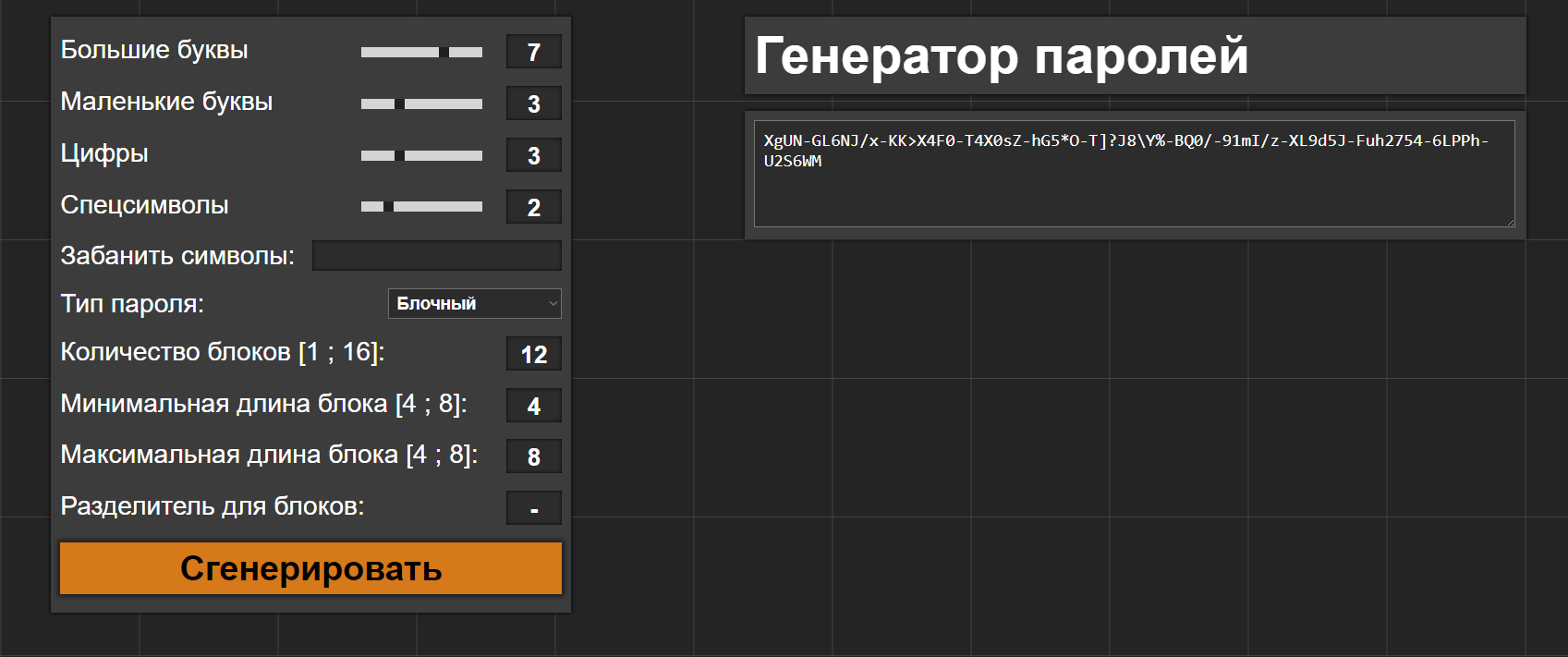Adjust the Маленькие буквы slider
1568x657 pixels.
[421, 104]
